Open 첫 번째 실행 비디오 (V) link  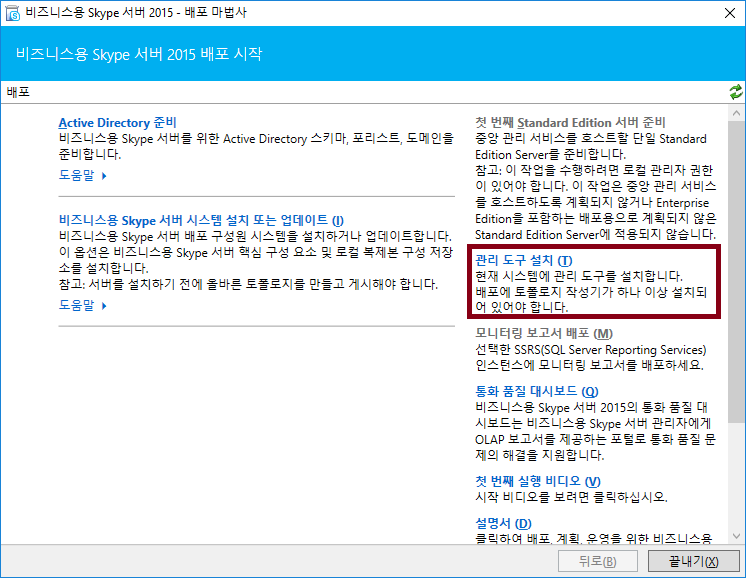(538, 481)
